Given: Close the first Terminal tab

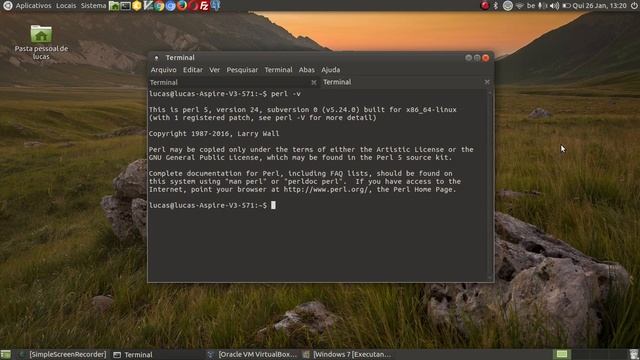Looking at the screenshot, I should (314, 82).
